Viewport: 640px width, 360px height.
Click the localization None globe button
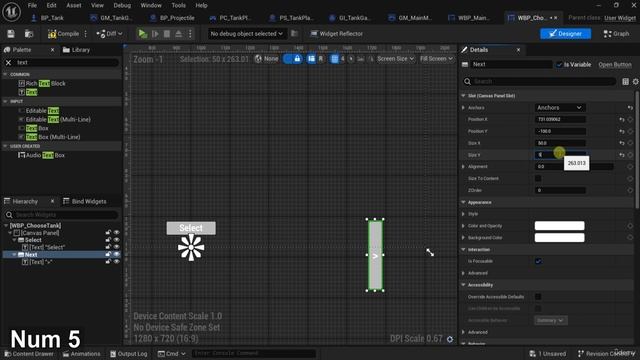click(267, 59)
